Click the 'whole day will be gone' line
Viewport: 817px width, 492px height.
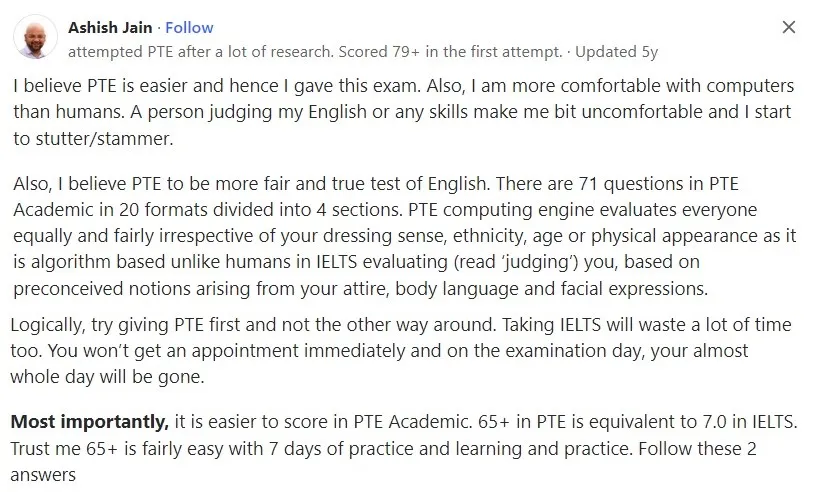point(107,377)
